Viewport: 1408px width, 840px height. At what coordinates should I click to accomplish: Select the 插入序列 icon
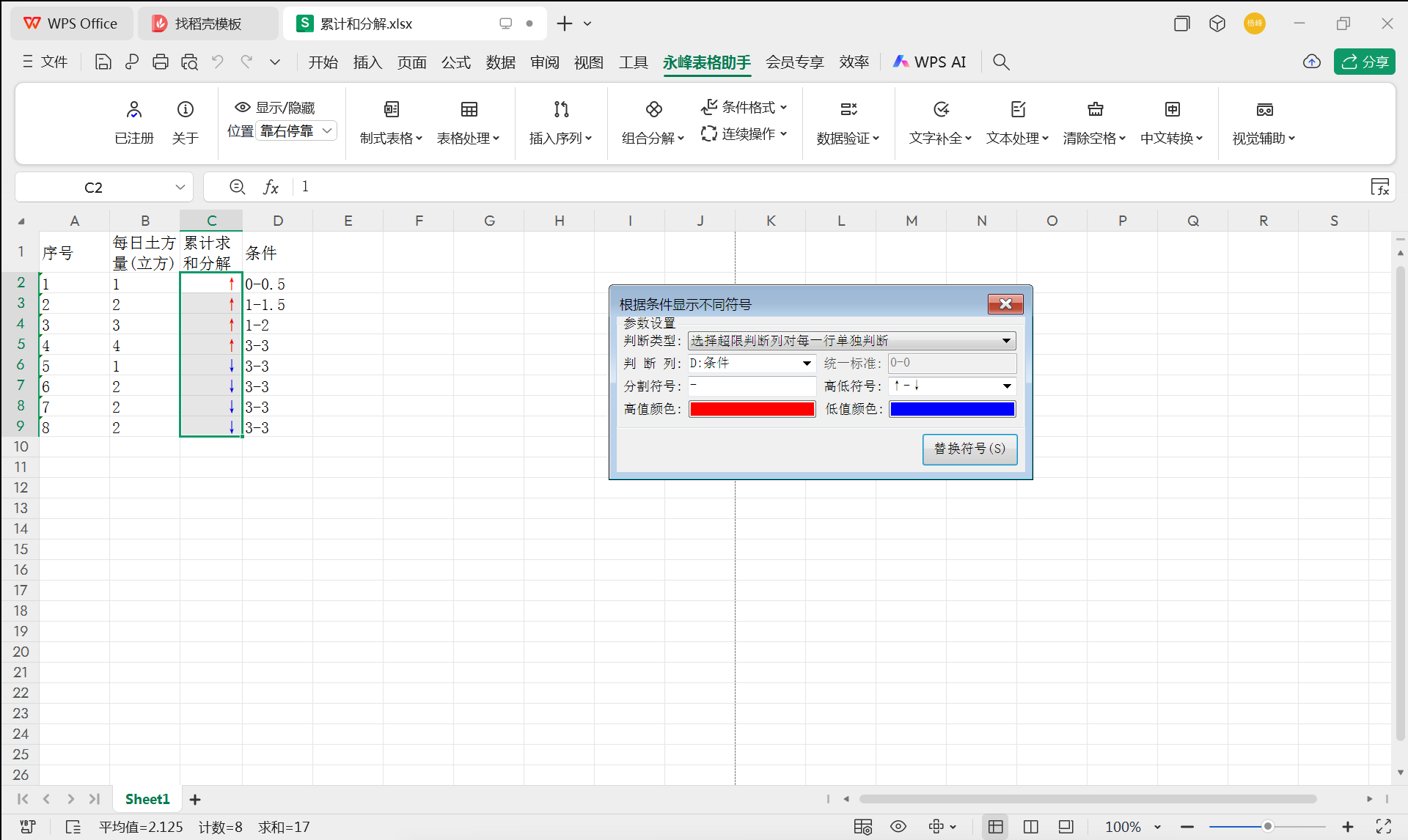coord(560,122)
